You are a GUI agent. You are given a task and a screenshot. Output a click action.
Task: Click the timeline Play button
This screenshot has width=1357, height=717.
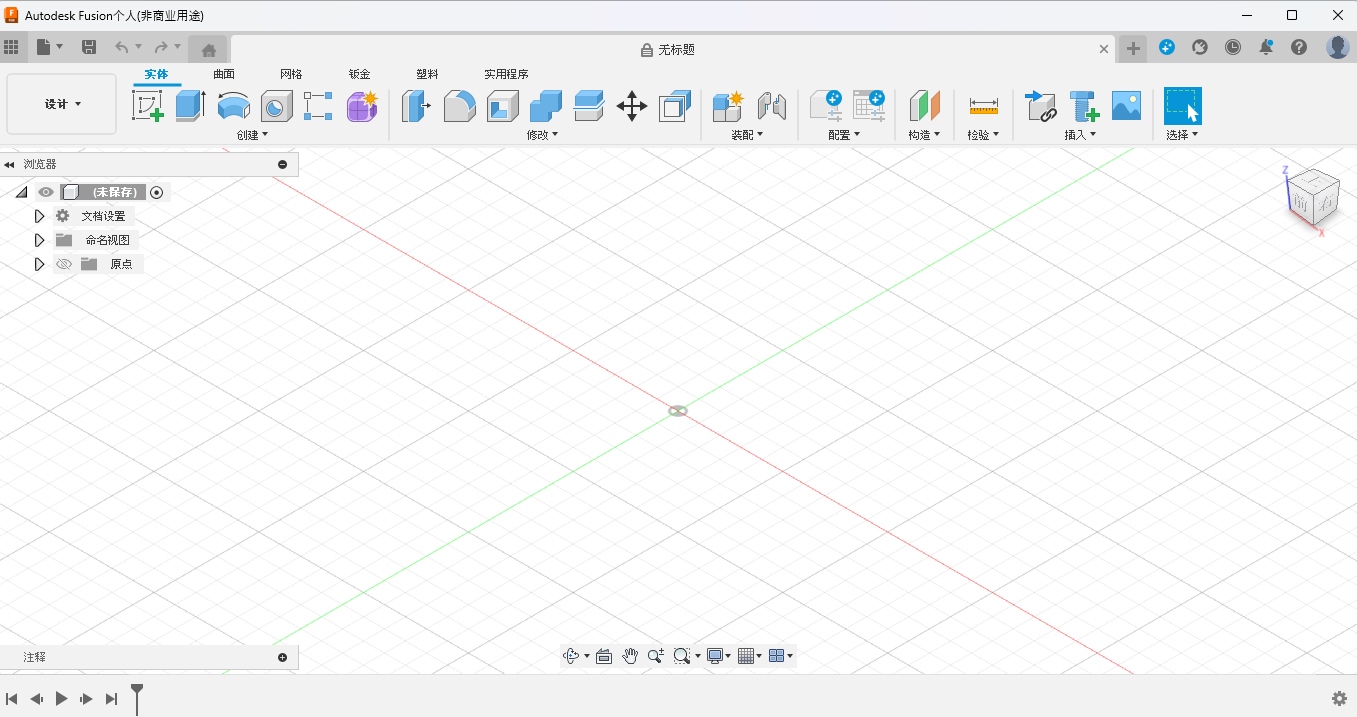click(61, 699)
